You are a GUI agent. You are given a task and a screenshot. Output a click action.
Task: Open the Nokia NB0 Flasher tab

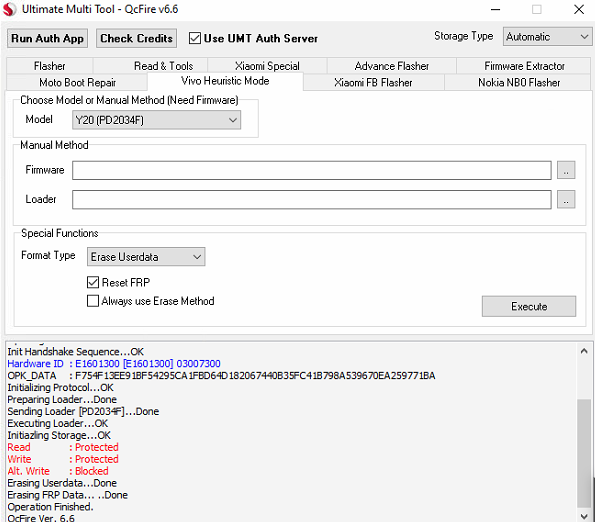click(518, 82)
